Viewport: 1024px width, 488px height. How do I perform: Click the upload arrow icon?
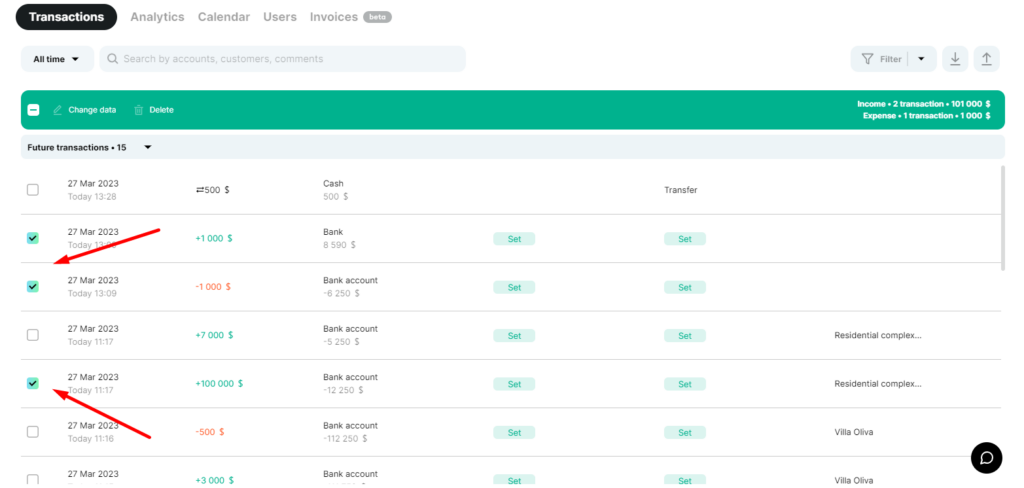pyautogui.click(x=986, y=59)
